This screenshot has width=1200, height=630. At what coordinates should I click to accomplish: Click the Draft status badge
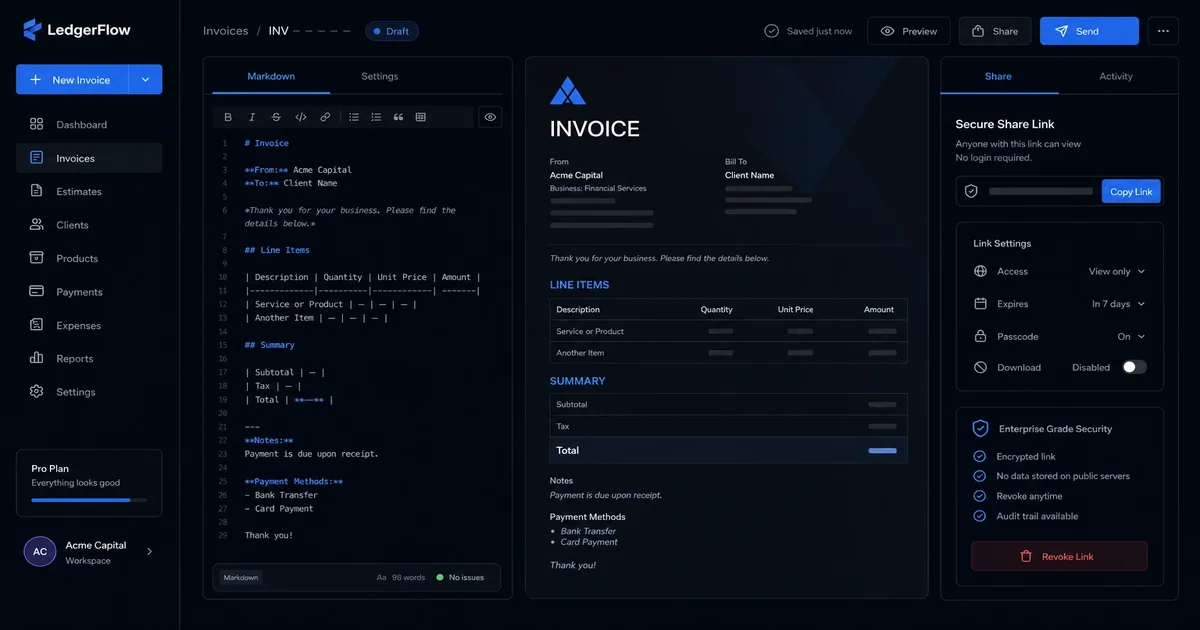coord(391,31)
